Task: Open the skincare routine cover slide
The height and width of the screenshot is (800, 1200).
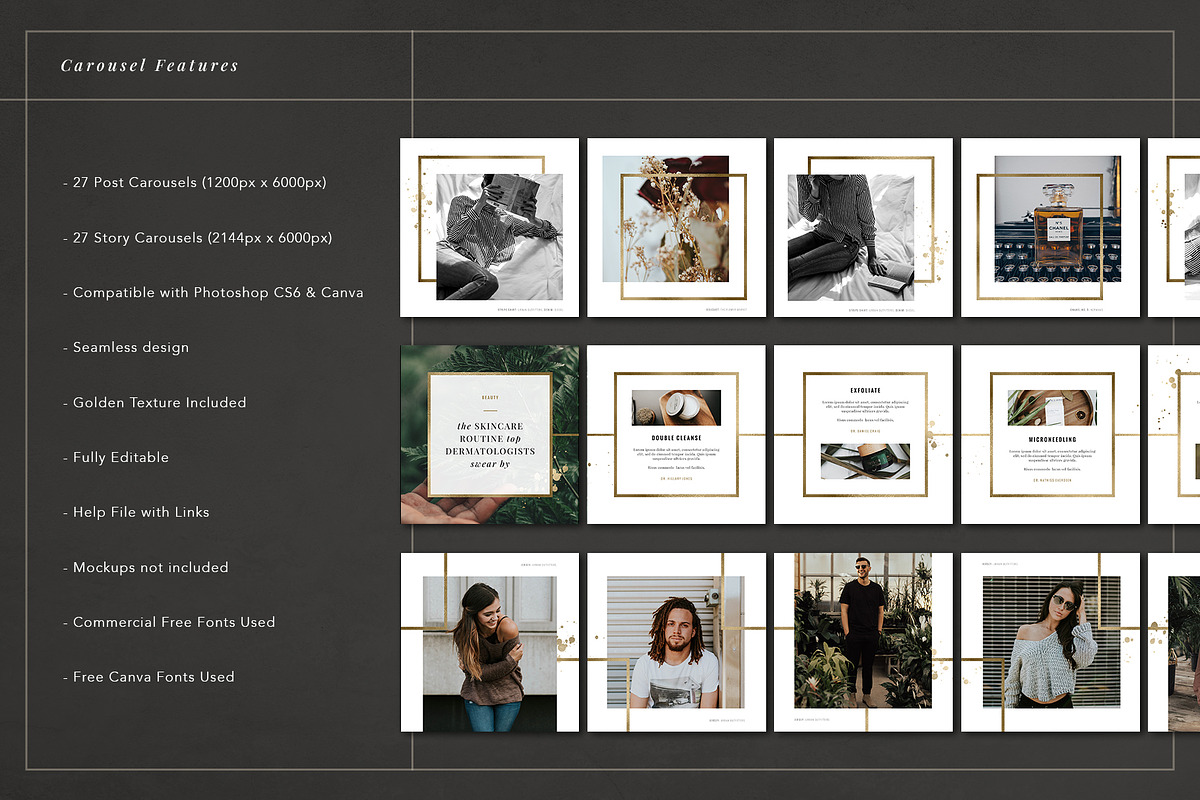Action: pos(489,435)
